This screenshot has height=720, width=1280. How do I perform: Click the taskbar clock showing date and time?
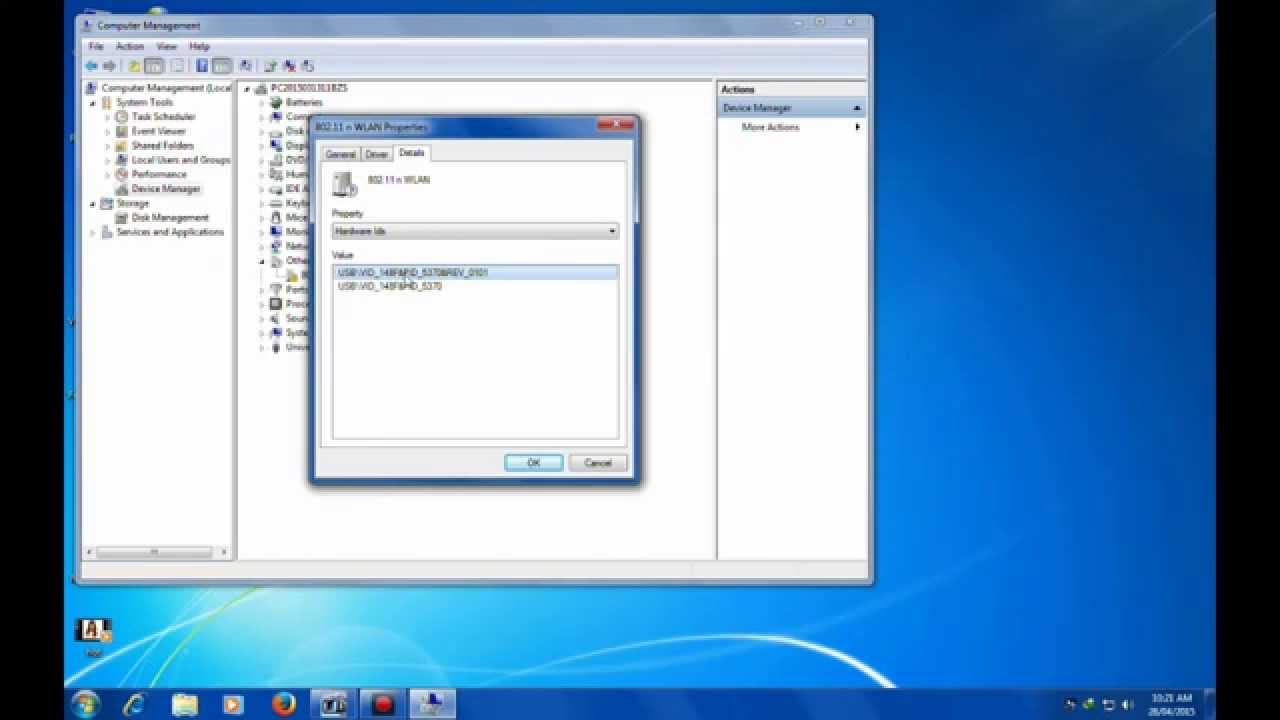1172,704
